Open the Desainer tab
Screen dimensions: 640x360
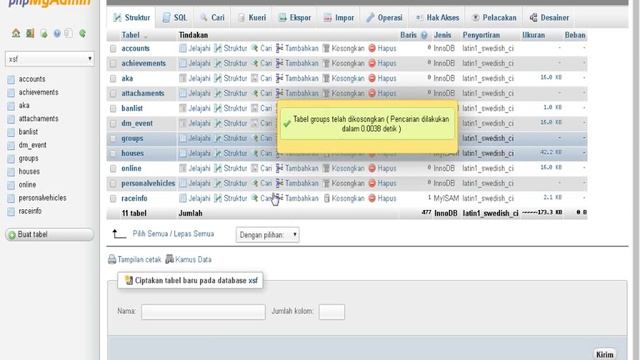coord(549,18)
